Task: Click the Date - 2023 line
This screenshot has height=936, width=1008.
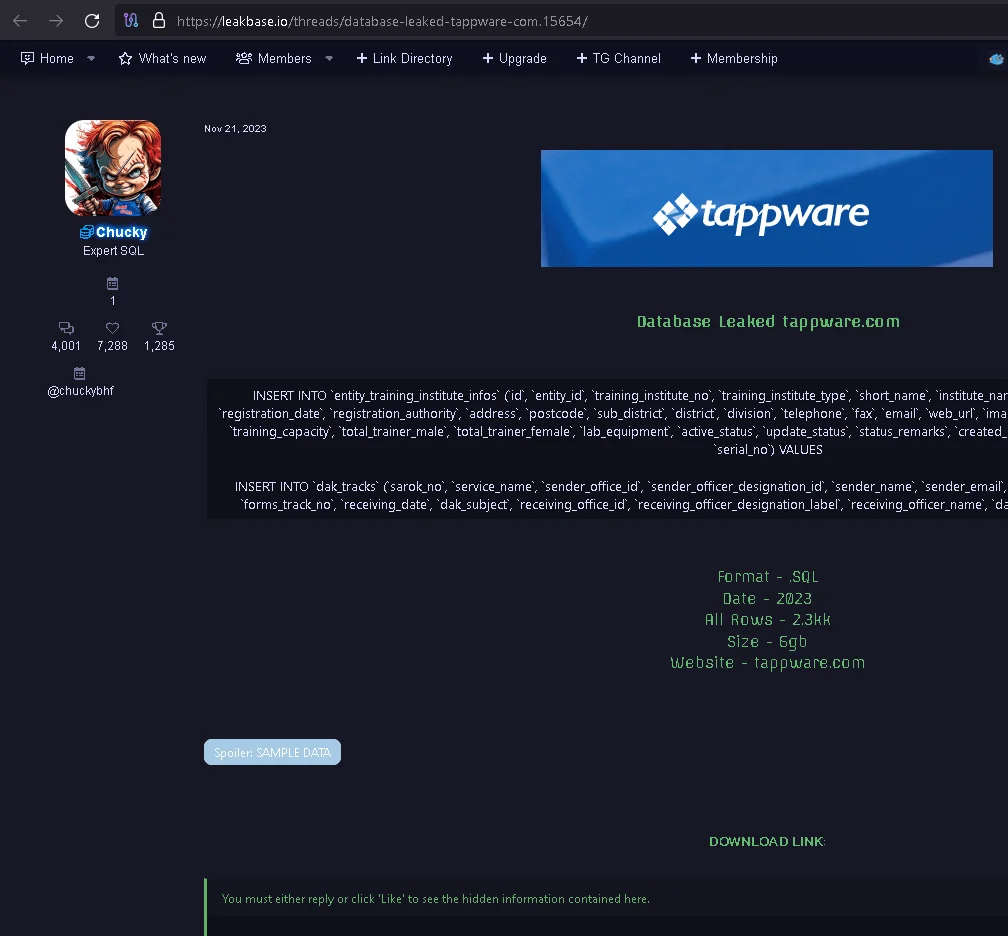Action: pyautogui.click(x=768, y=598)
